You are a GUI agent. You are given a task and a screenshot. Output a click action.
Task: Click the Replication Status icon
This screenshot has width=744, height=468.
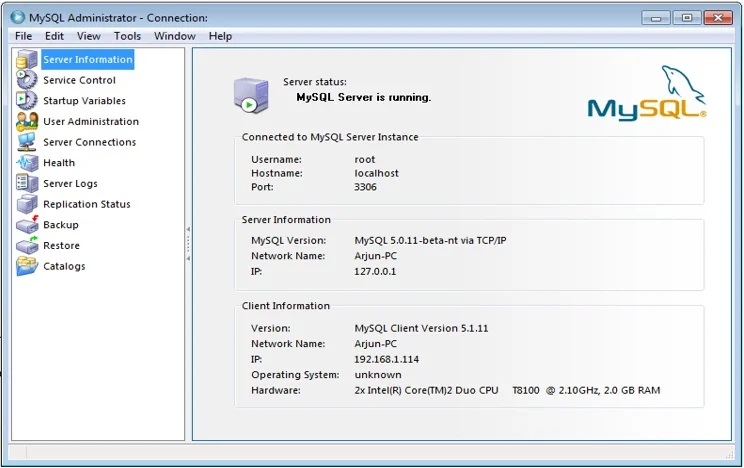click(27, 204)
